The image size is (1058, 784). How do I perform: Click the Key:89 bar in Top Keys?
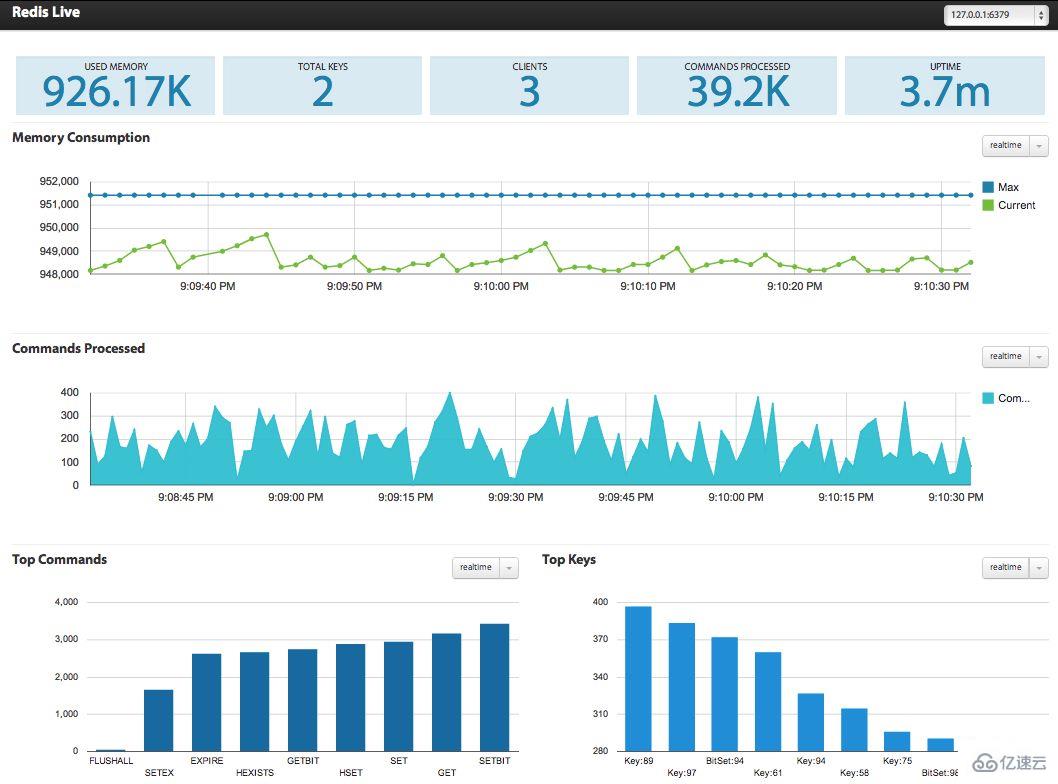point(638,679)
